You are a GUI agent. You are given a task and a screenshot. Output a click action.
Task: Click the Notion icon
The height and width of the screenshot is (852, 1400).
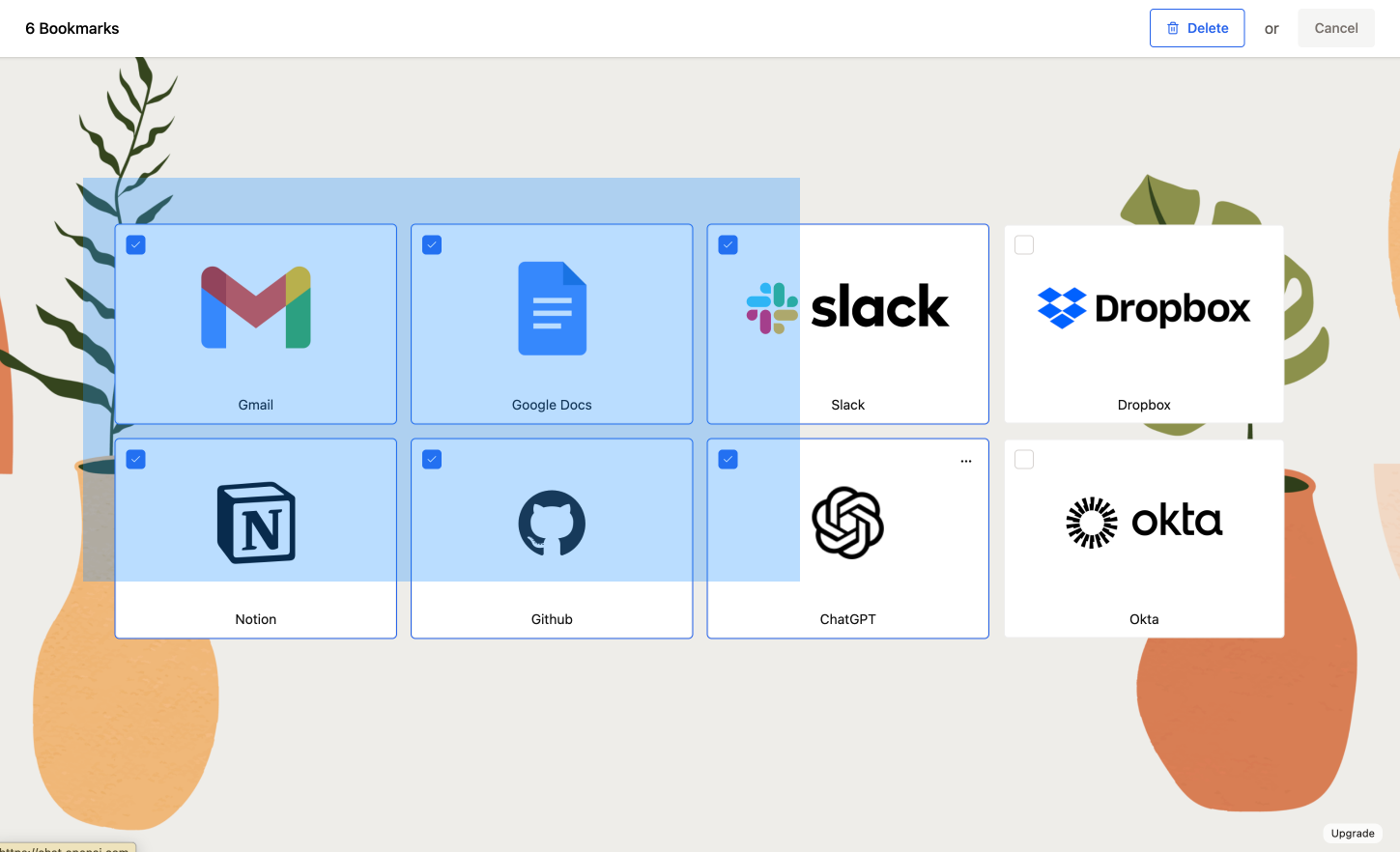255,522
